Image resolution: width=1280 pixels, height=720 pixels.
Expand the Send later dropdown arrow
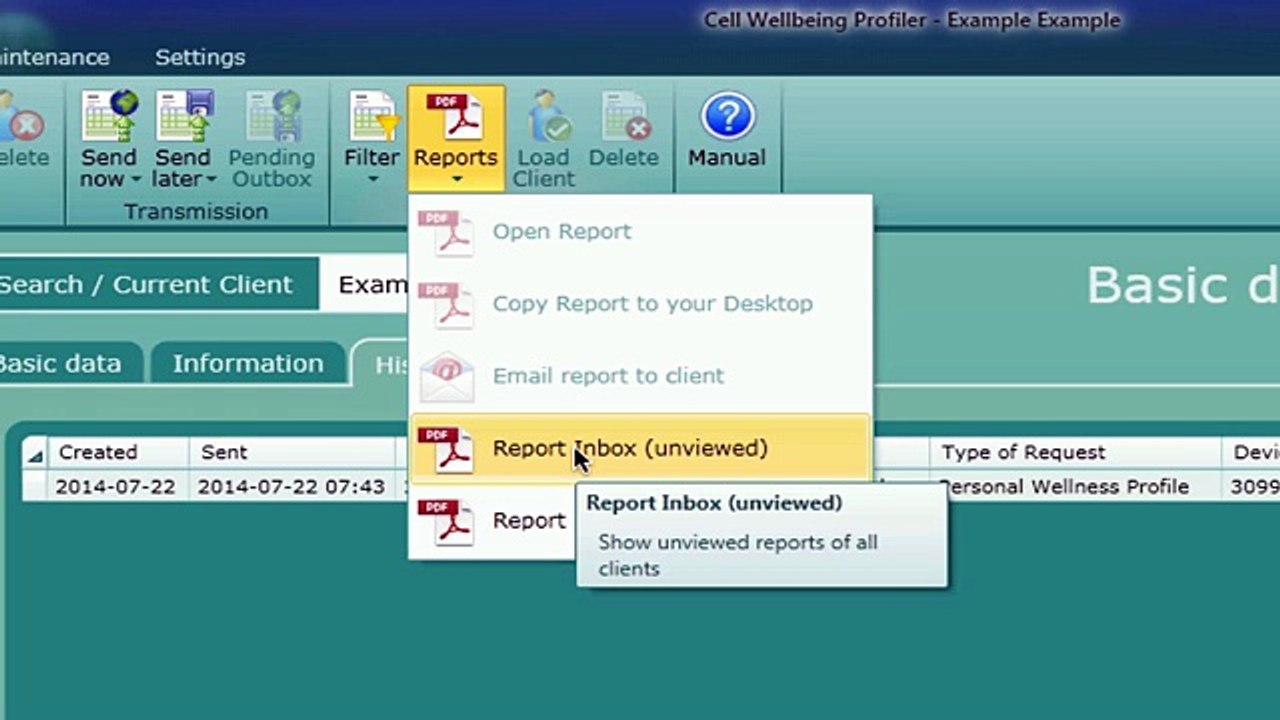210,180
